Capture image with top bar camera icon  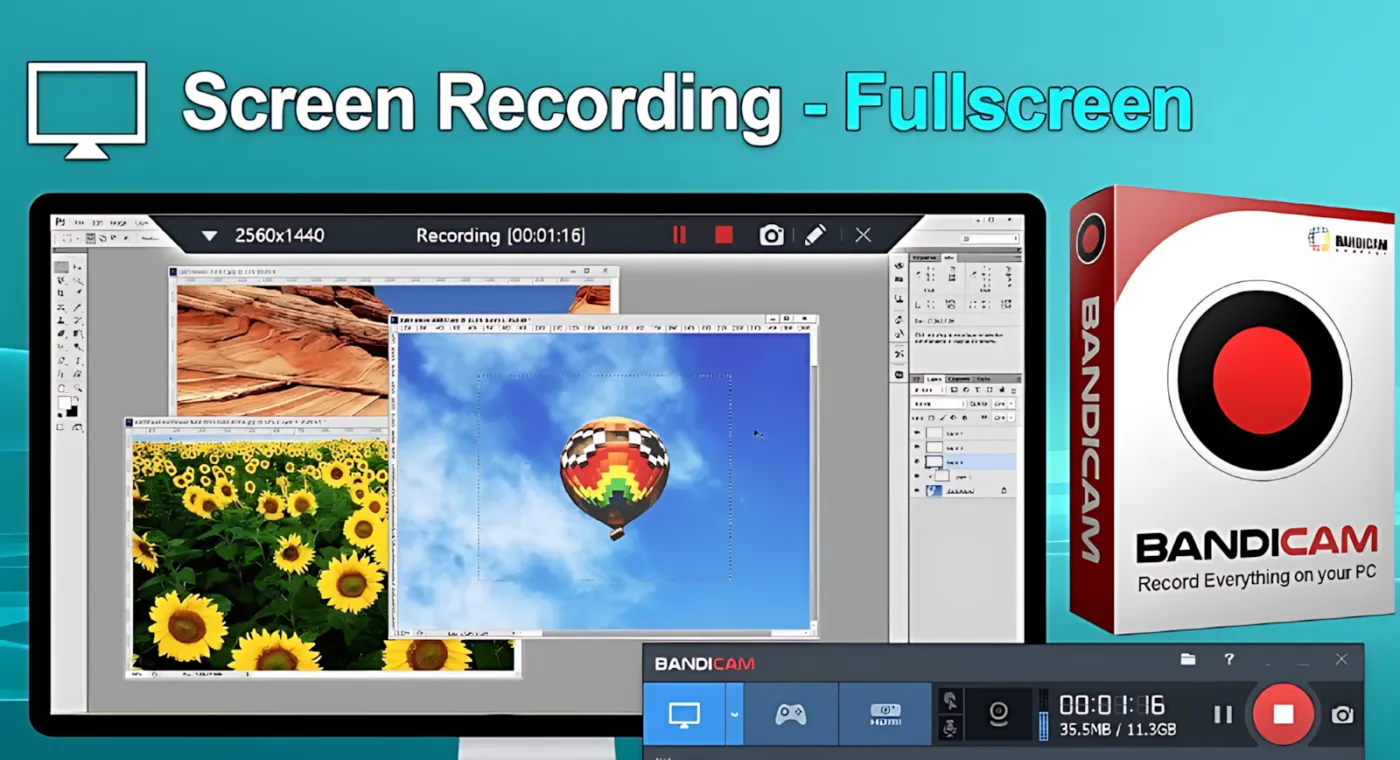coord(771,235)
